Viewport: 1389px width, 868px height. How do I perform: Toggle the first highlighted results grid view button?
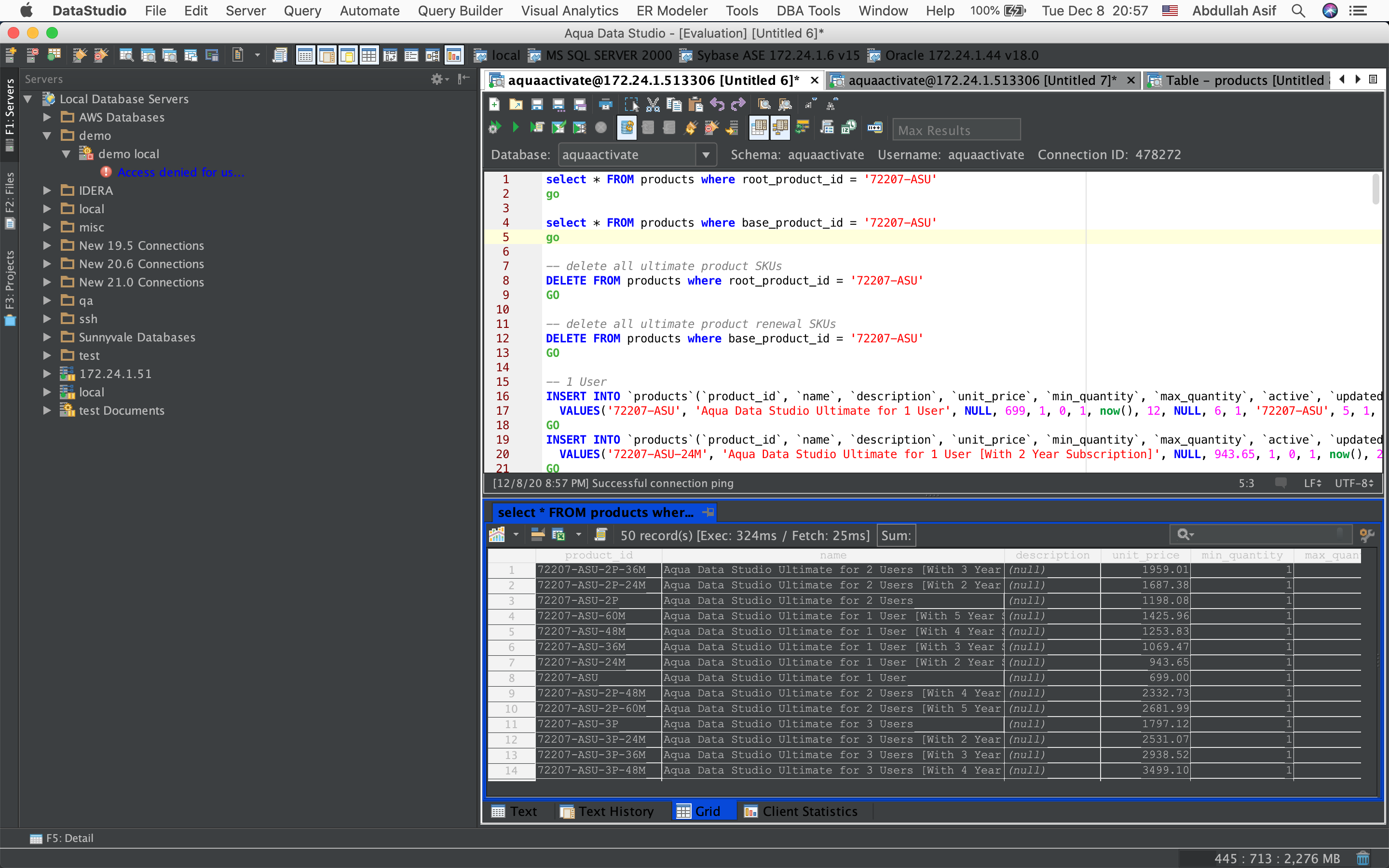(x=759, y=127)
